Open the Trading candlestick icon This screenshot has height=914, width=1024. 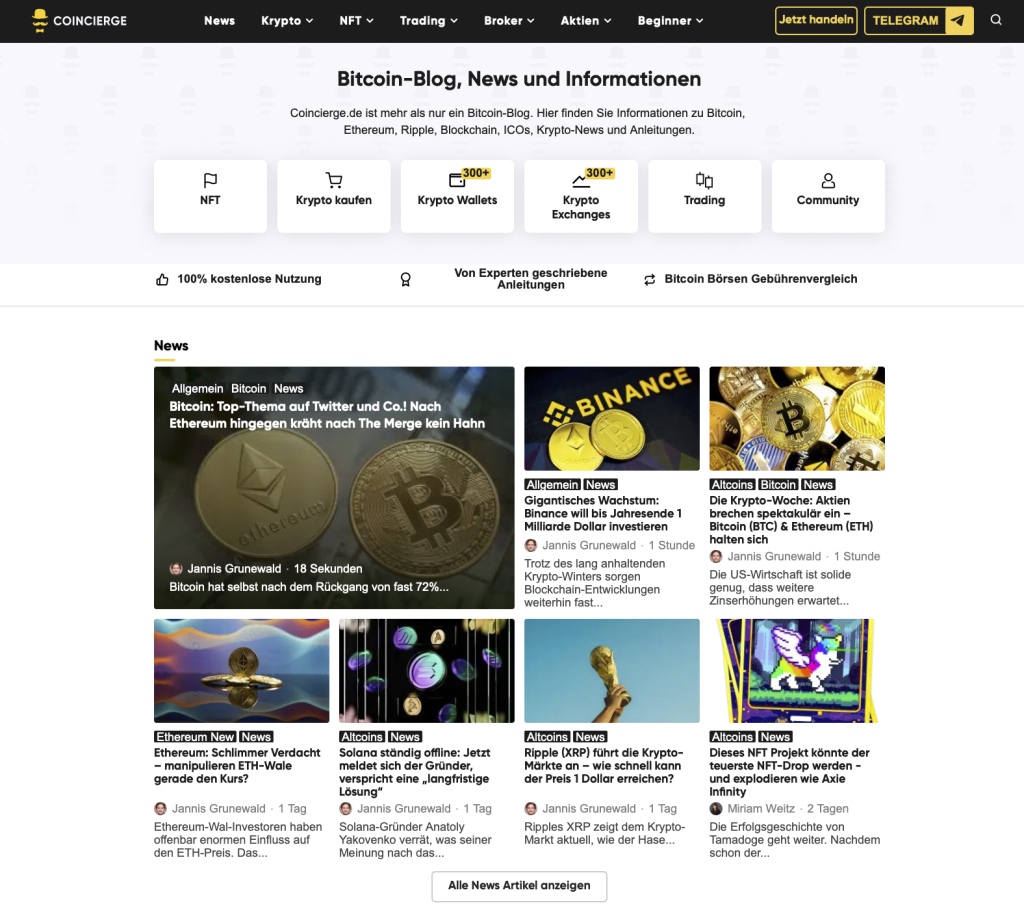pos(704,180)
